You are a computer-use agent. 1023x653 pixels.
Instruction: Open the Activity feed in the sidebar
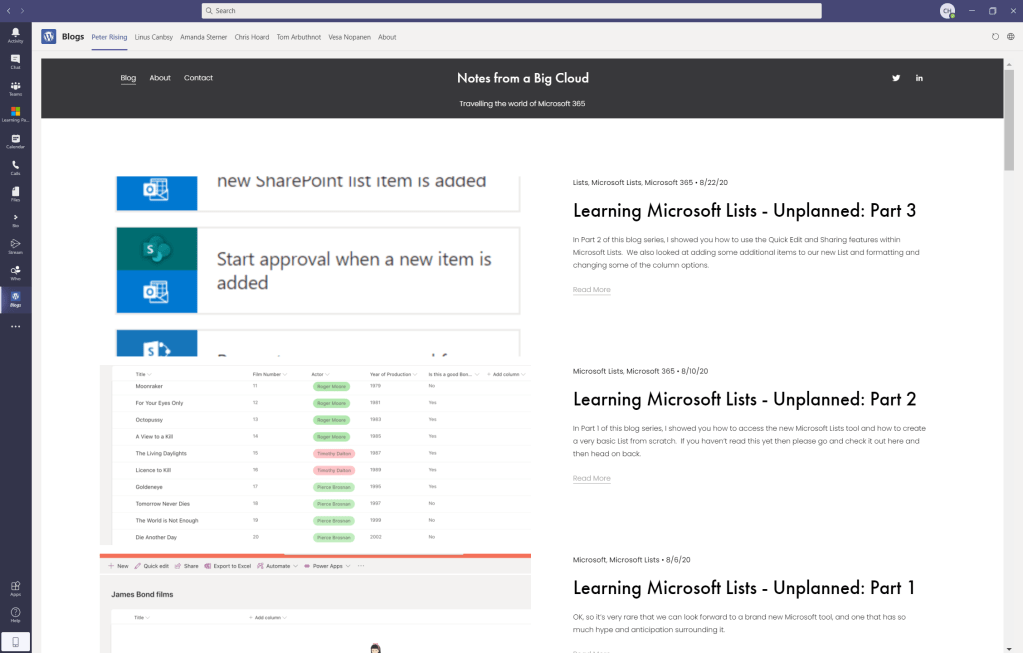[x=15, y=34]
